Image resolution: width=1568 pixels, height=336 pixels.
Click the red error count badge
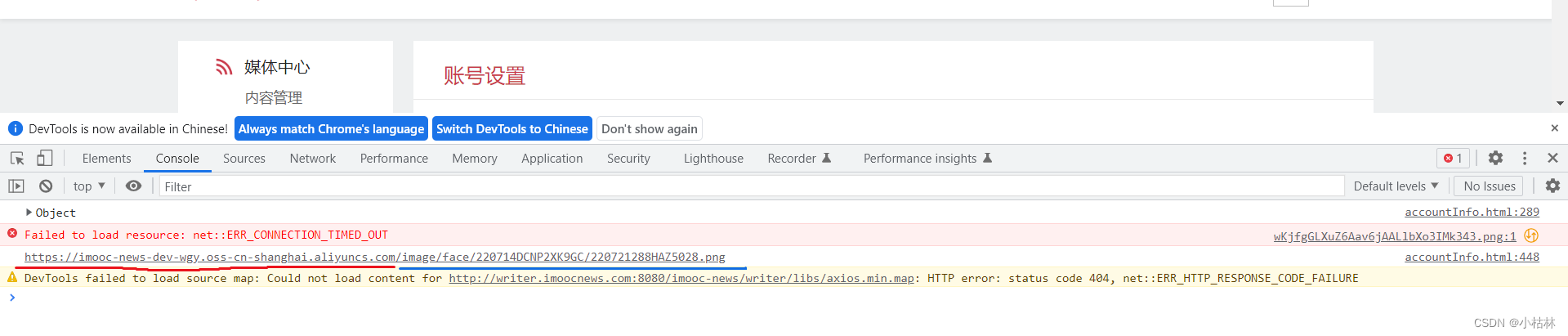[x=1454, y=159]
